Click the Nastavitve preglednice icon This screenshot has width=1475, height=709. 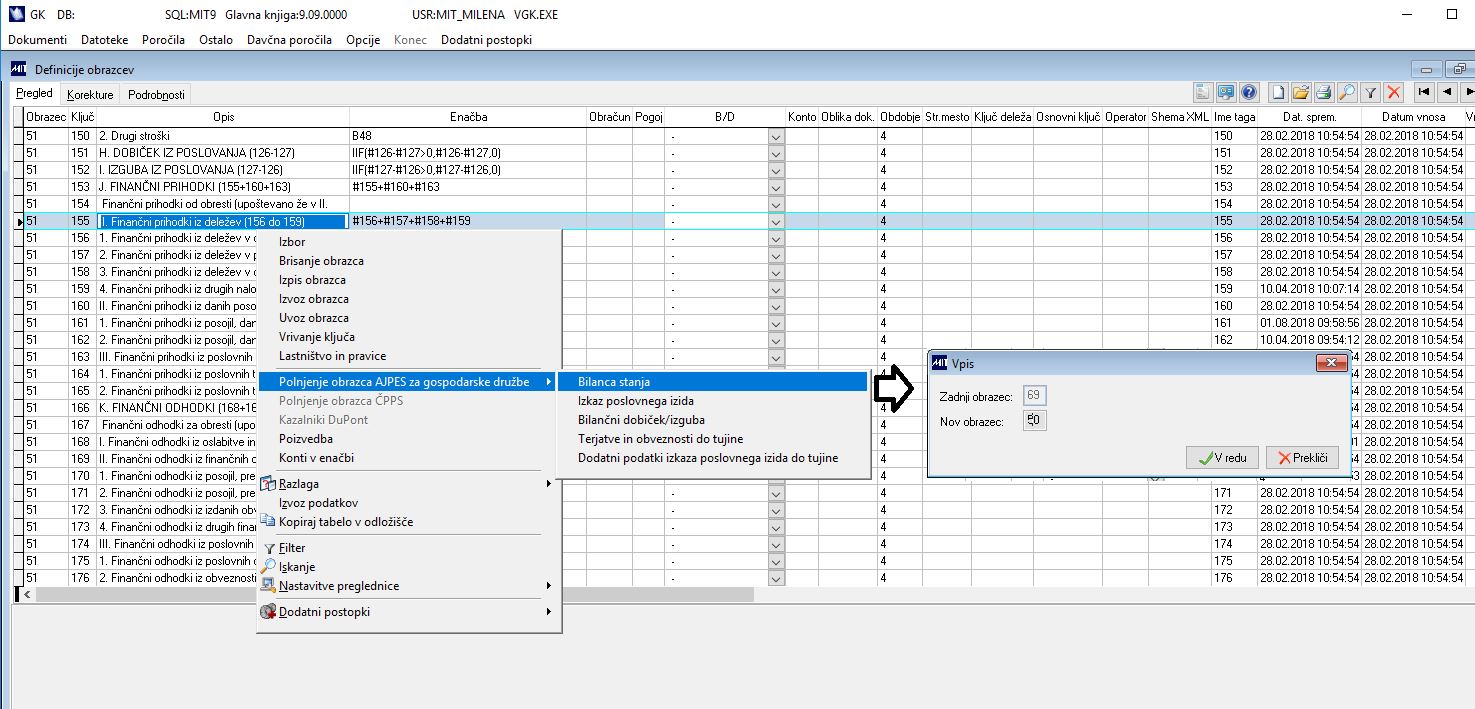[x=268, y=586]
